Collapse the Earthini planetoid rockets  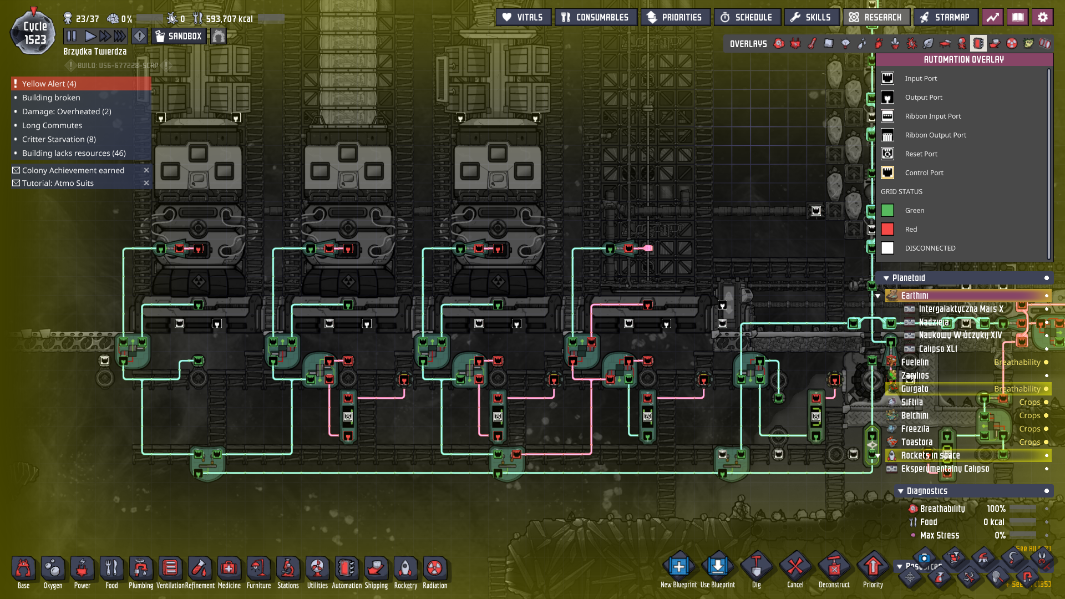(x=878, y=295)
